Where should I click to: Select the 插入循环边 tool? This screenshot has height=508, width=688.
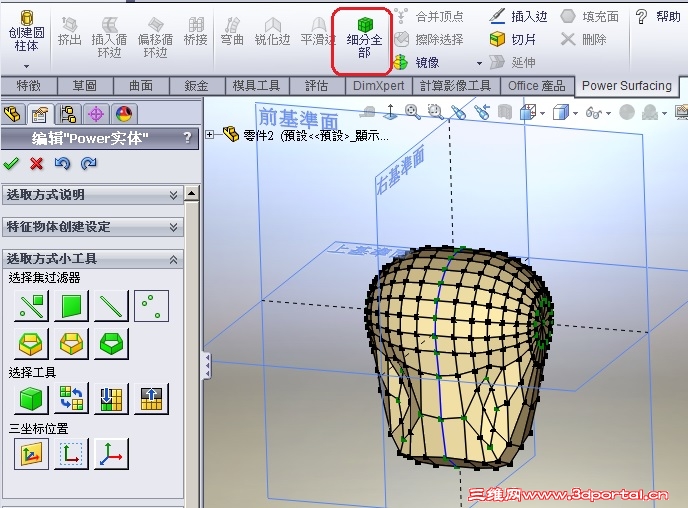tap(109, 38)
